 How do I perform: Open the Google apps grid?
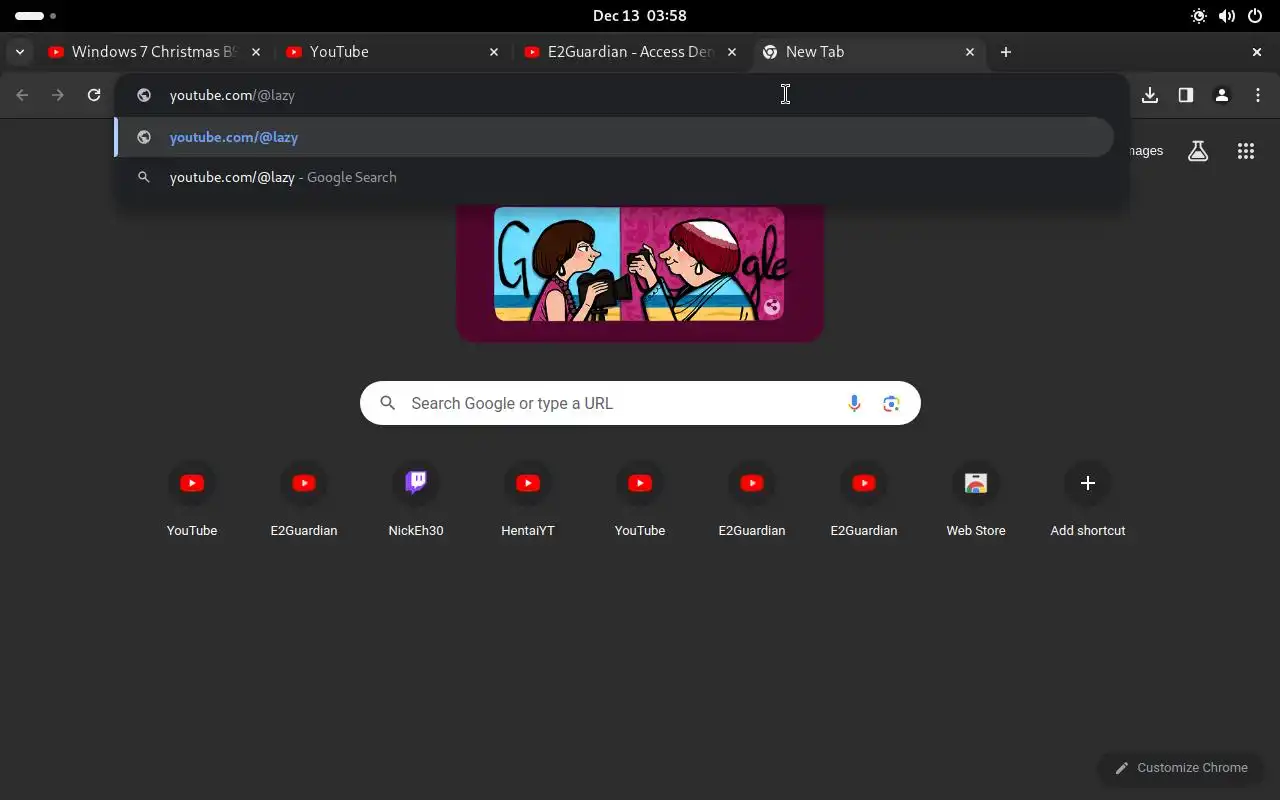click(x=1246, y=151)
